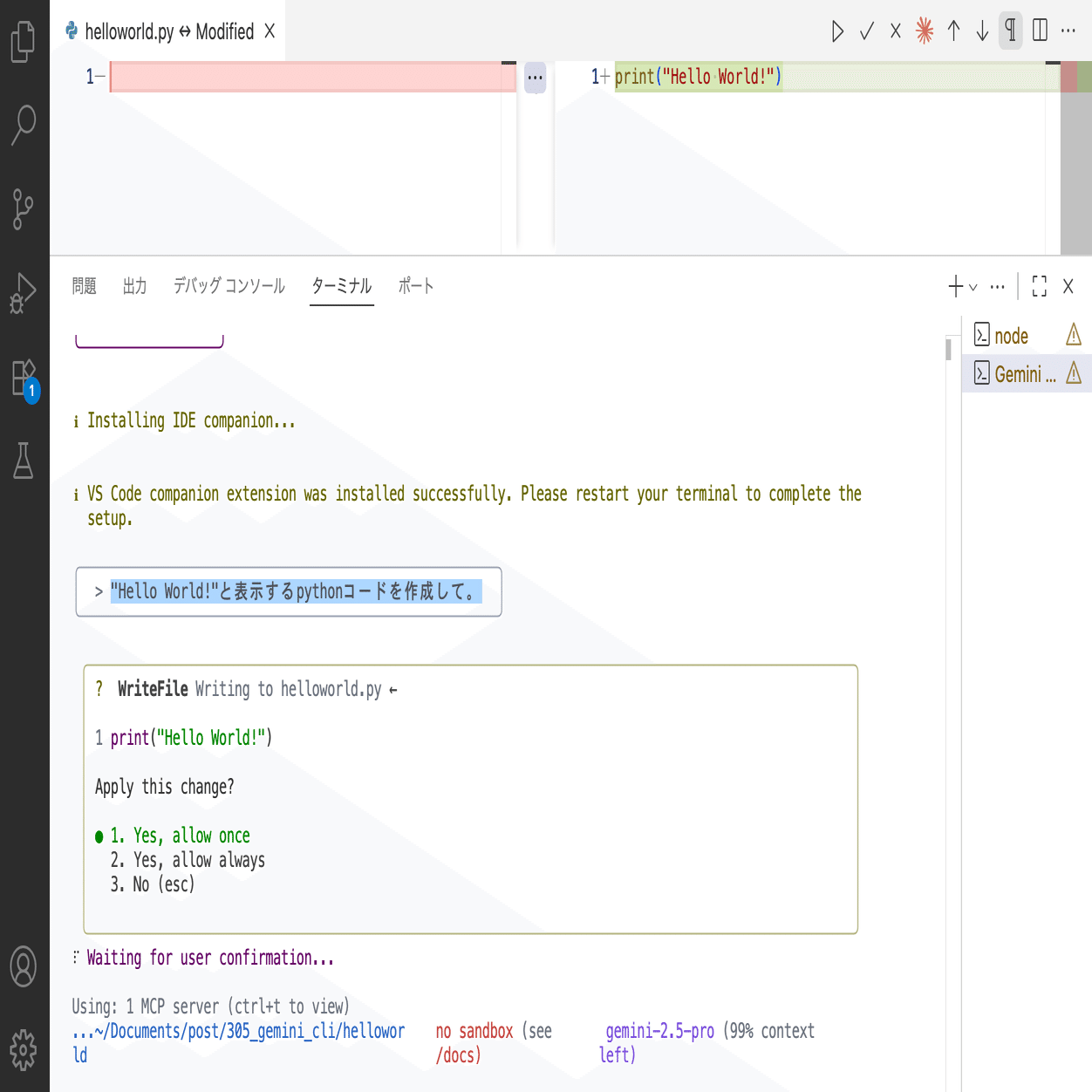Click the warning icon on Gemini terminal
The image size is (1092, 1092).
tap(1074, 373)
